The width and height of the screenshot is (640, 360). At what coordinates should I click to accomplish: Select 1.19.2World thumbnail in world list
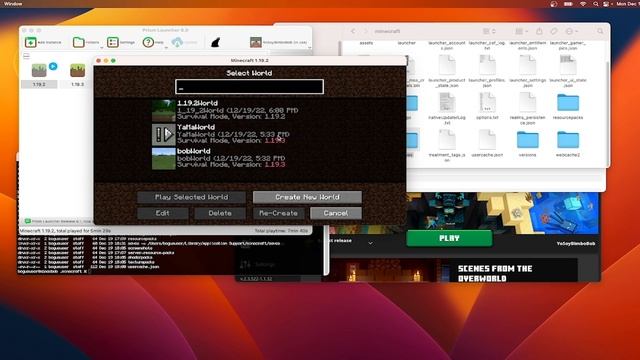click(x=164, y=111)
